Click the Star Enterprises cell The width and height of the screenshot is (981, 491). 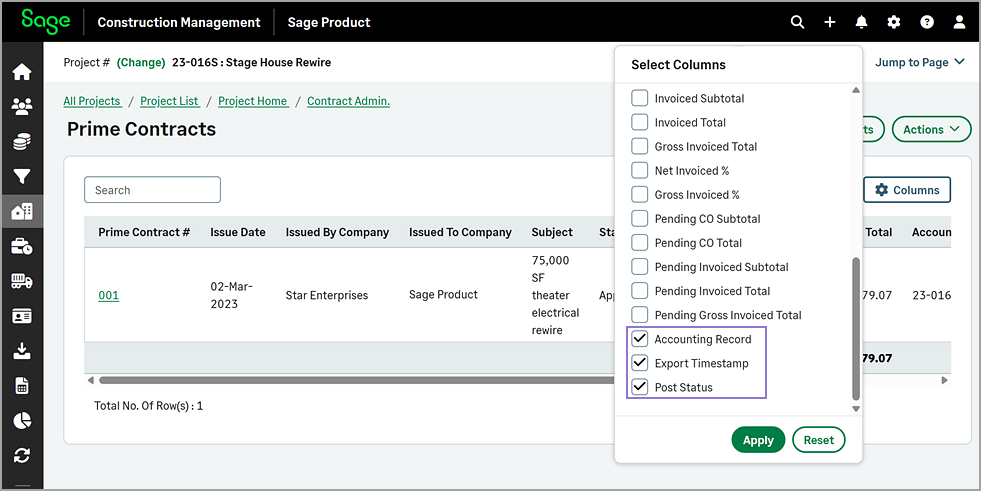(x=327, y=295)
